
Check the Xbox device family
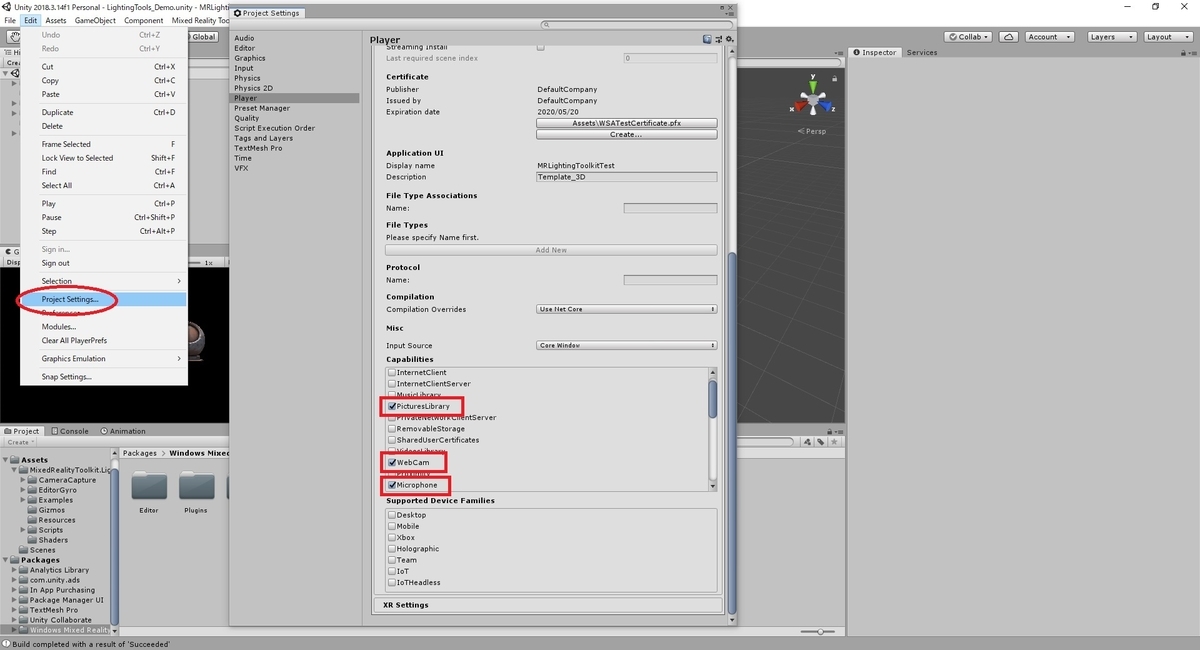click(x=392, y=537)
